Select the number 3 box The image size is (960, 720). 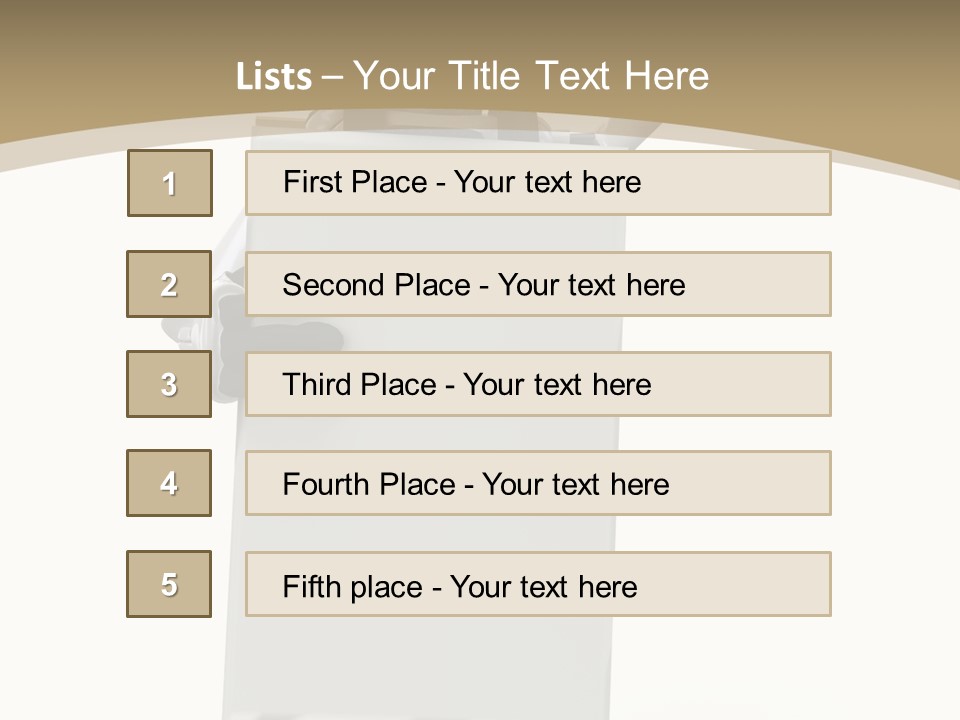pos(169,384)
